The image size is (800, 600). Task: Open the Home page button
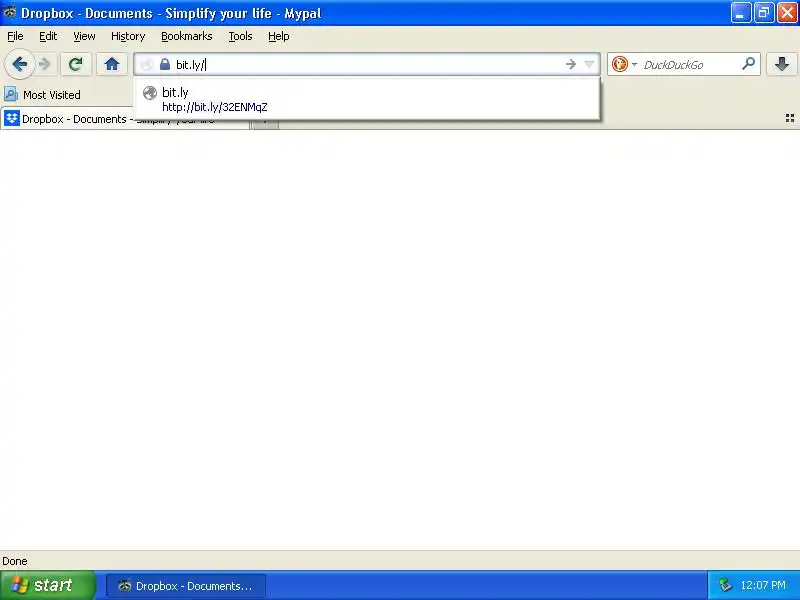click(x=112, y=64)
